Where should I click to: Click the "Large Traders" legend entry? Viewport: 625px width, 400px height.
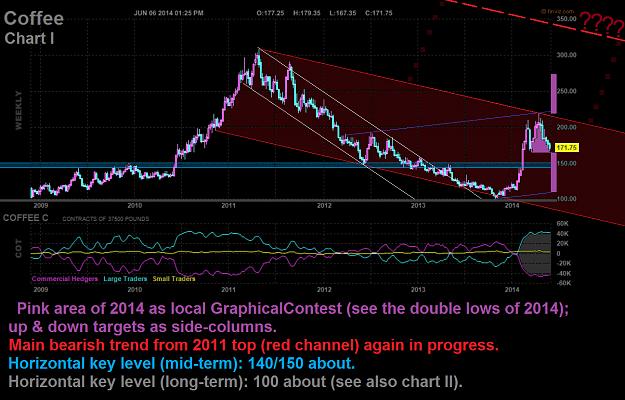point(125,279)
